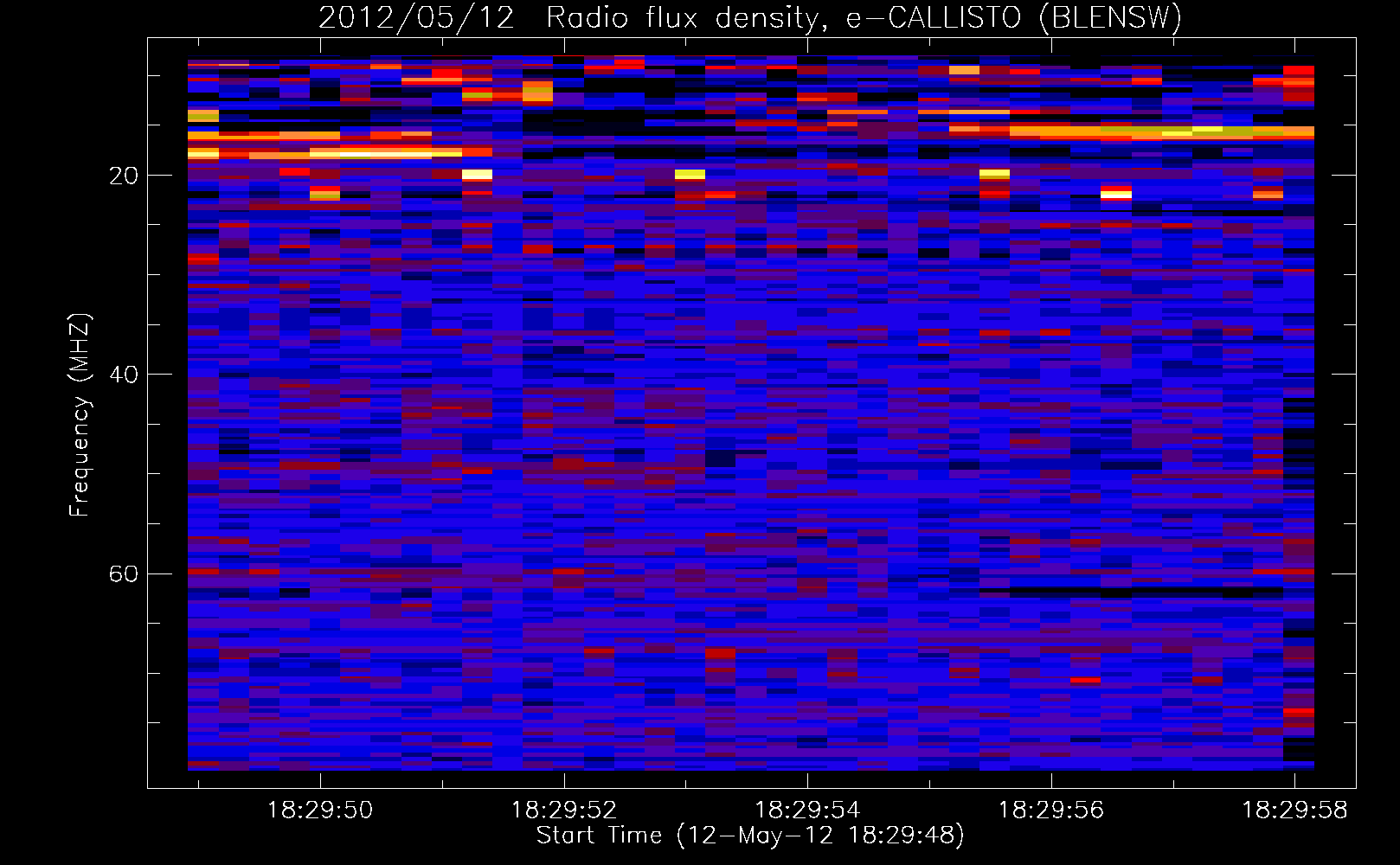Viewport: 1400px width, 865px height.
Task: Select the 'Frequency (MHZ)' y-axis label
Action: (x=79, y=415)
